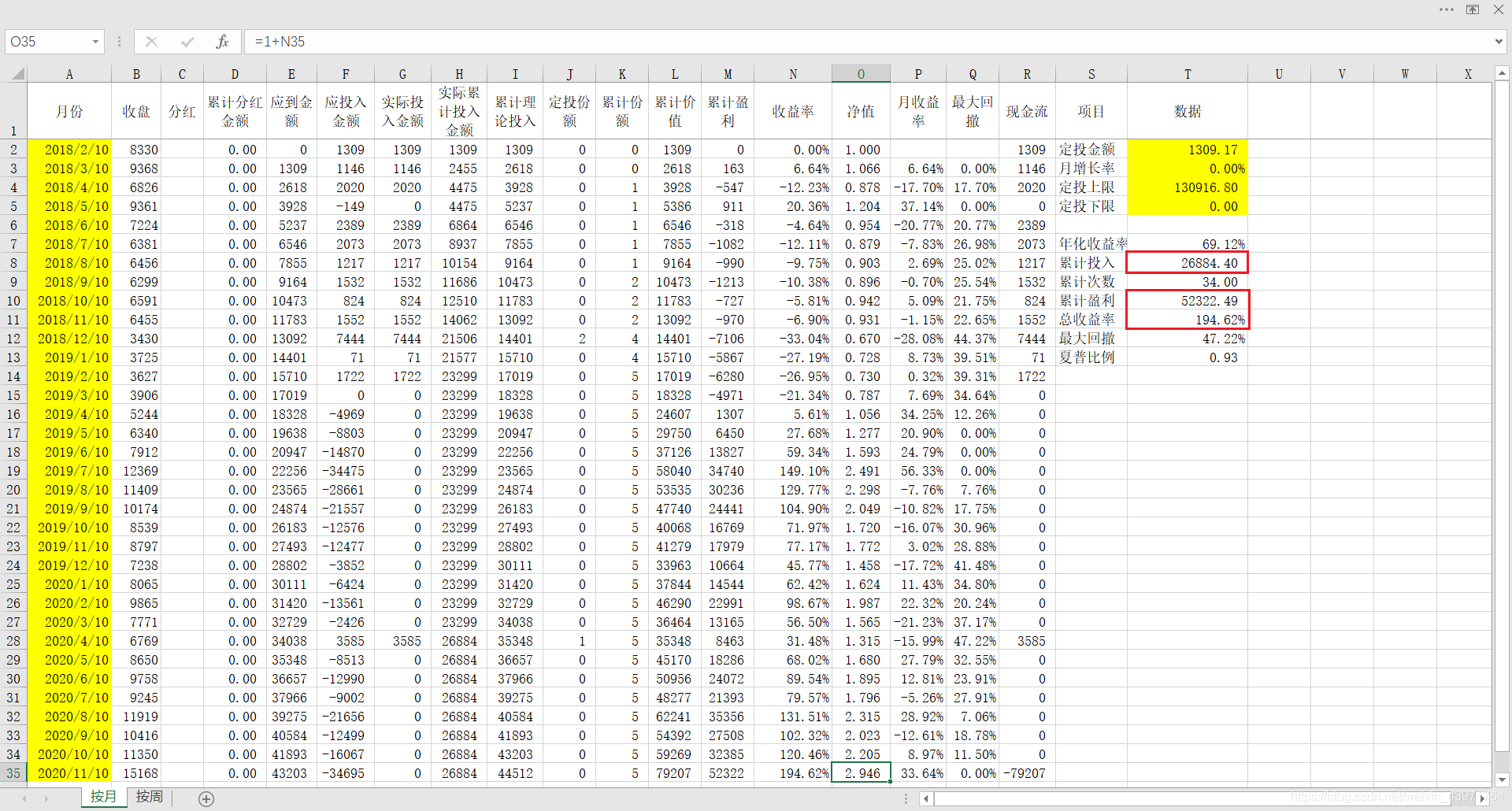Screen dimensions: 1512x811
Task: Click the 月份 header cell
Action: [69, 112]
